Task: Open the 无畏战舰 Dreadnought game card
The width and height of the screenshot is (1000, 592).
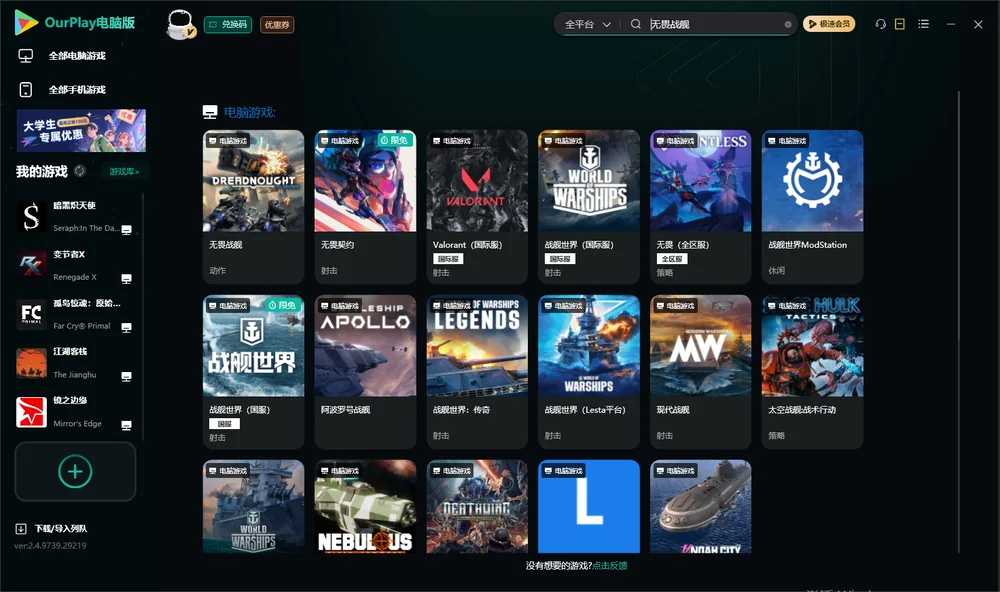Action: pos(253,207)
